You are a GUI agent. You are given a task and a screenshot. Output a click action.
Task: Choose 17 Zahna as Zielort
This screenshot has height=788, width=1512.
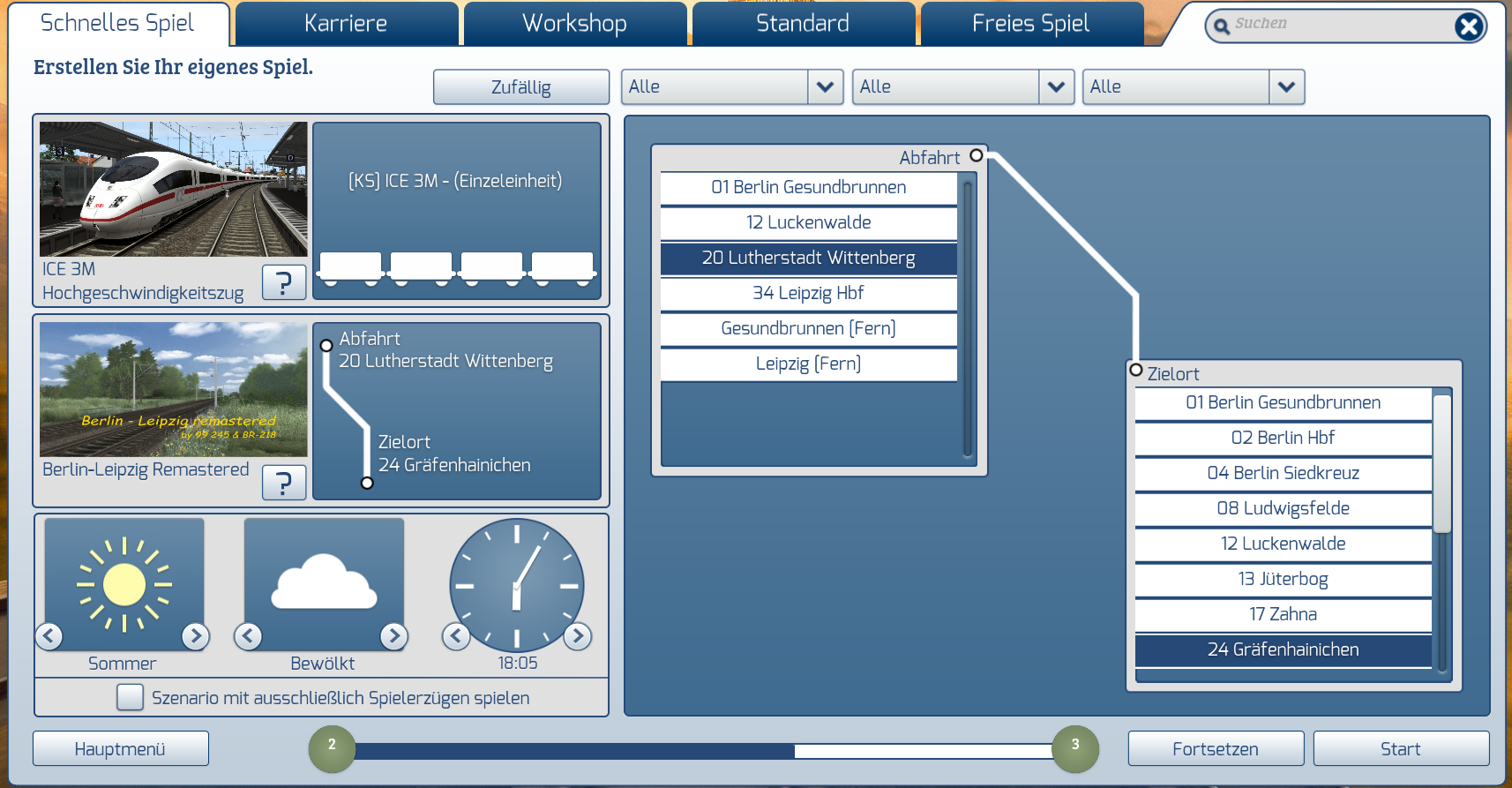(x=1284, y=614)
